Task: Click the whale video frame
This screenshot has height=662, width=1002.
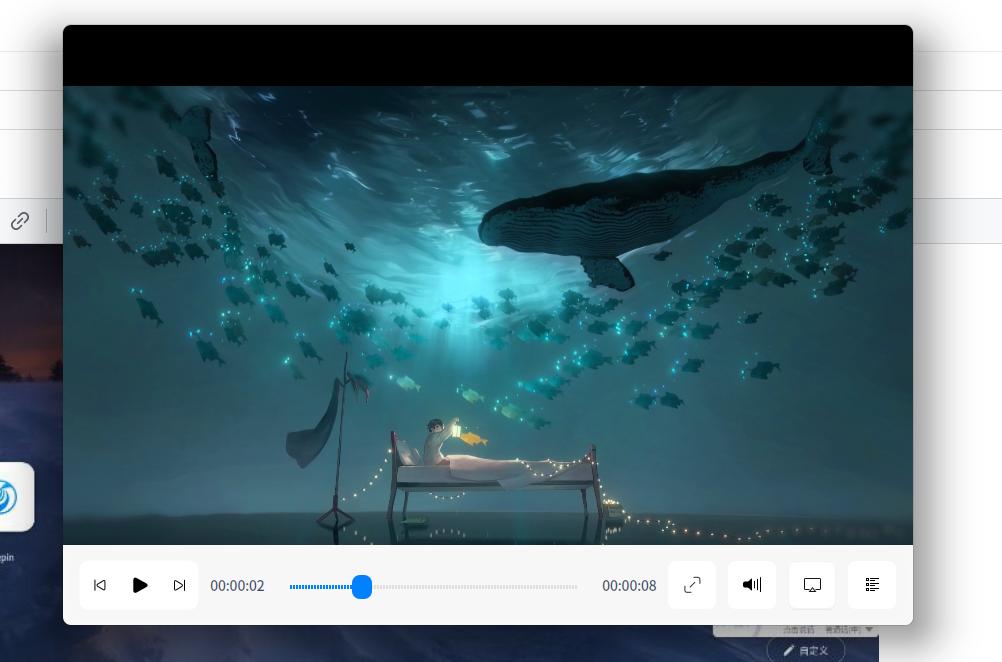Action: tap(488, 315)
